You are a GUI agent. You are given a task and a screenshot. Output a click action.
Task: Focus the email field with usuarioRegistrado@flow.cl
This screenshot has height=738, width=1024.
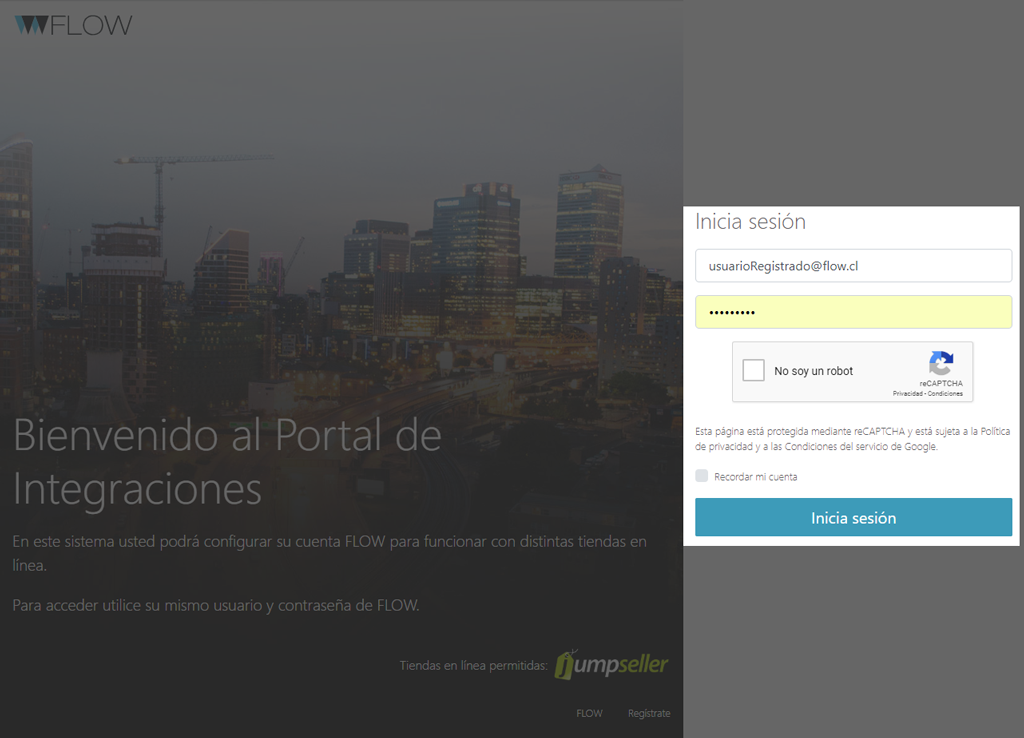pos(853,266)
